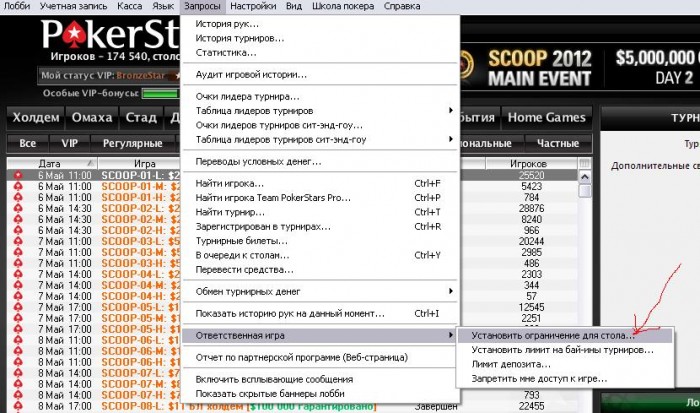Select the Частные filter tab
The width and height of the screenshot is (700, 413).
coord(558,143)
